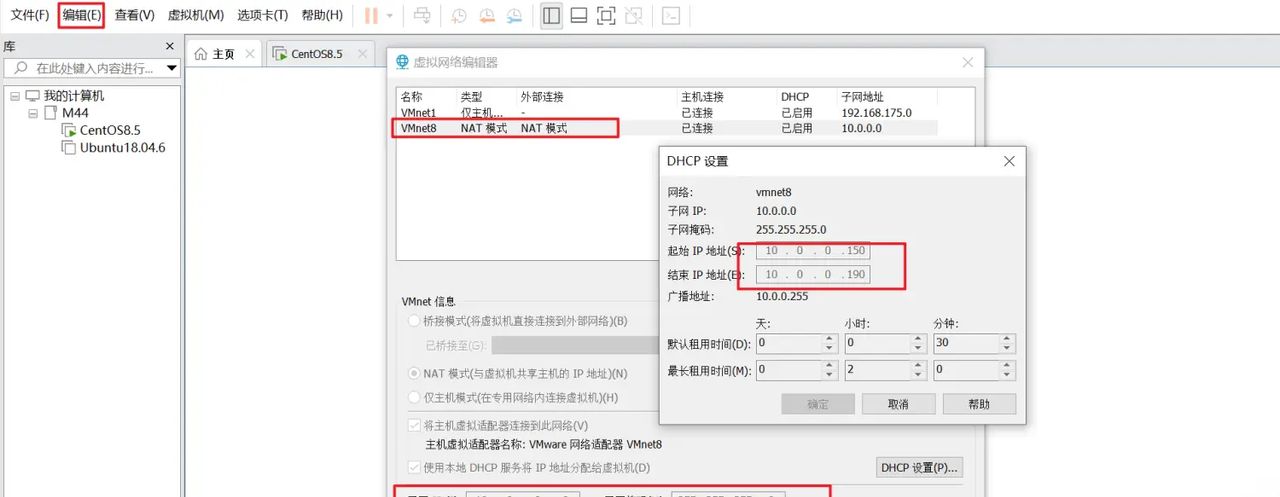Open the 编辑(E) menu
The width and height of the screenshot is (1280, 497).
(x=81, y=15)
